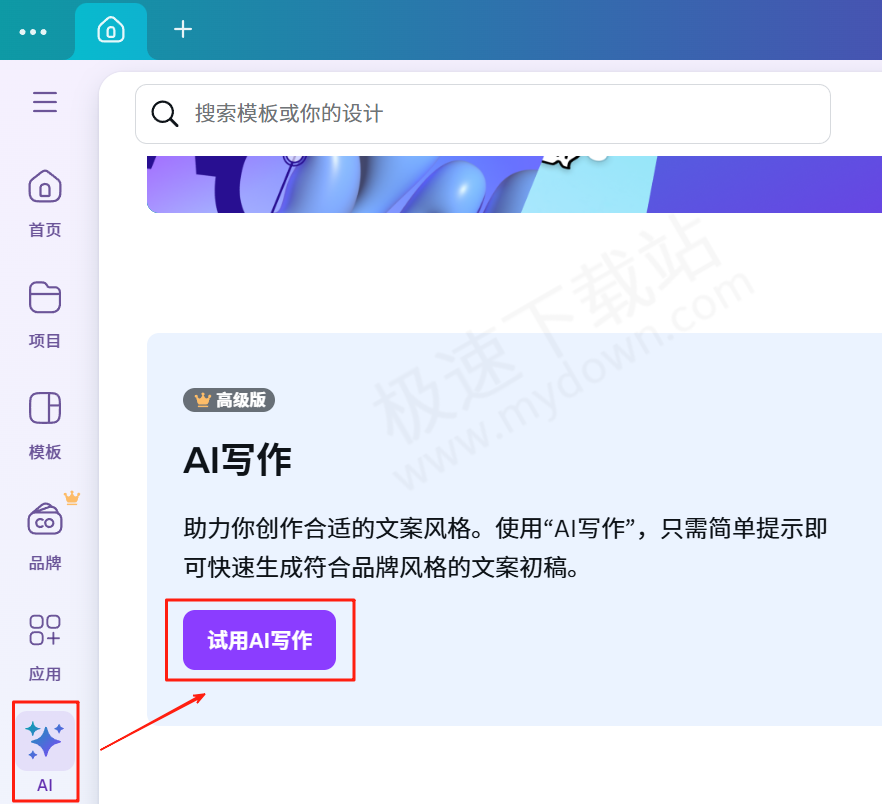Open 首页 via the home icon
The width and height of the screenshot is (882, 804).
point(44,187)
